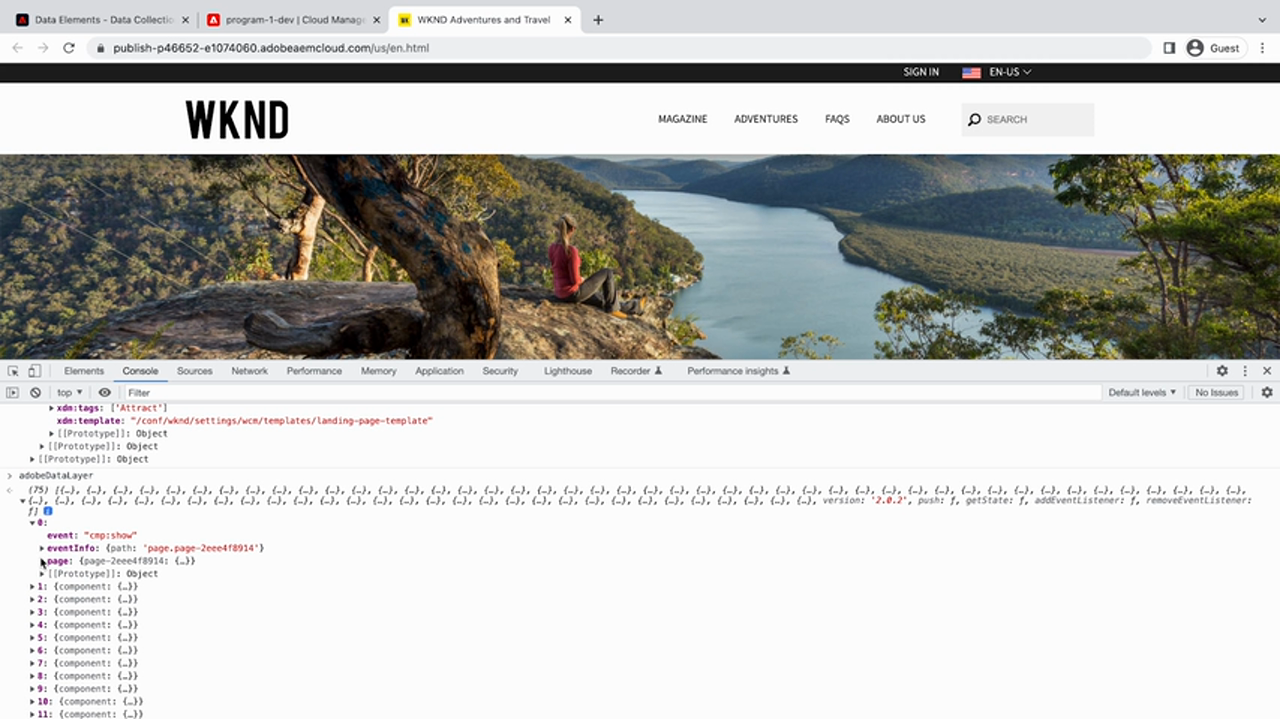Close the Data Elements tab
The image size is (1280, 719).
[x=185, y=20]
